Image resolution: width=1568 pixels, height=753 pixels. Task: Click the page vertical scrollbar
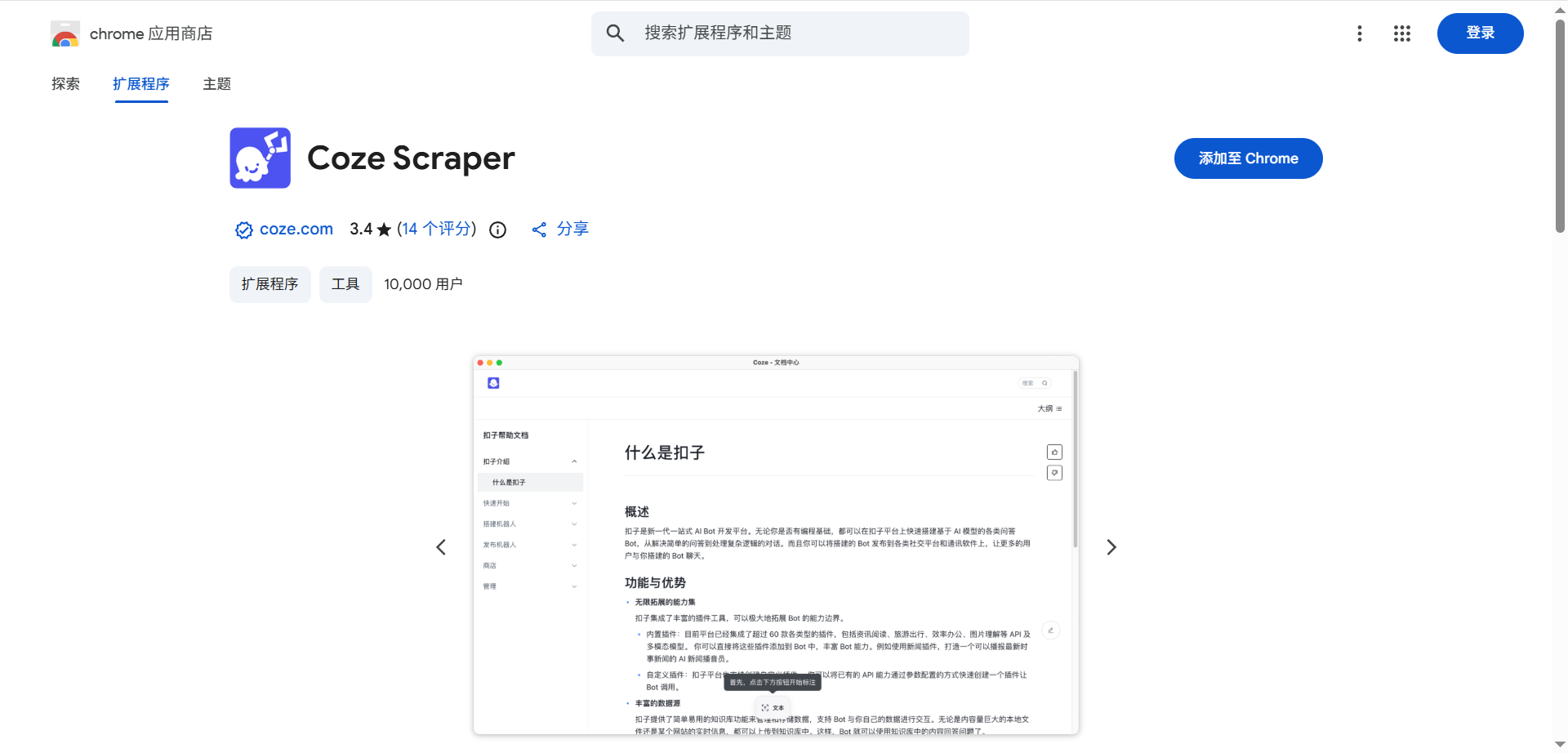click(x=1560, y=127)
